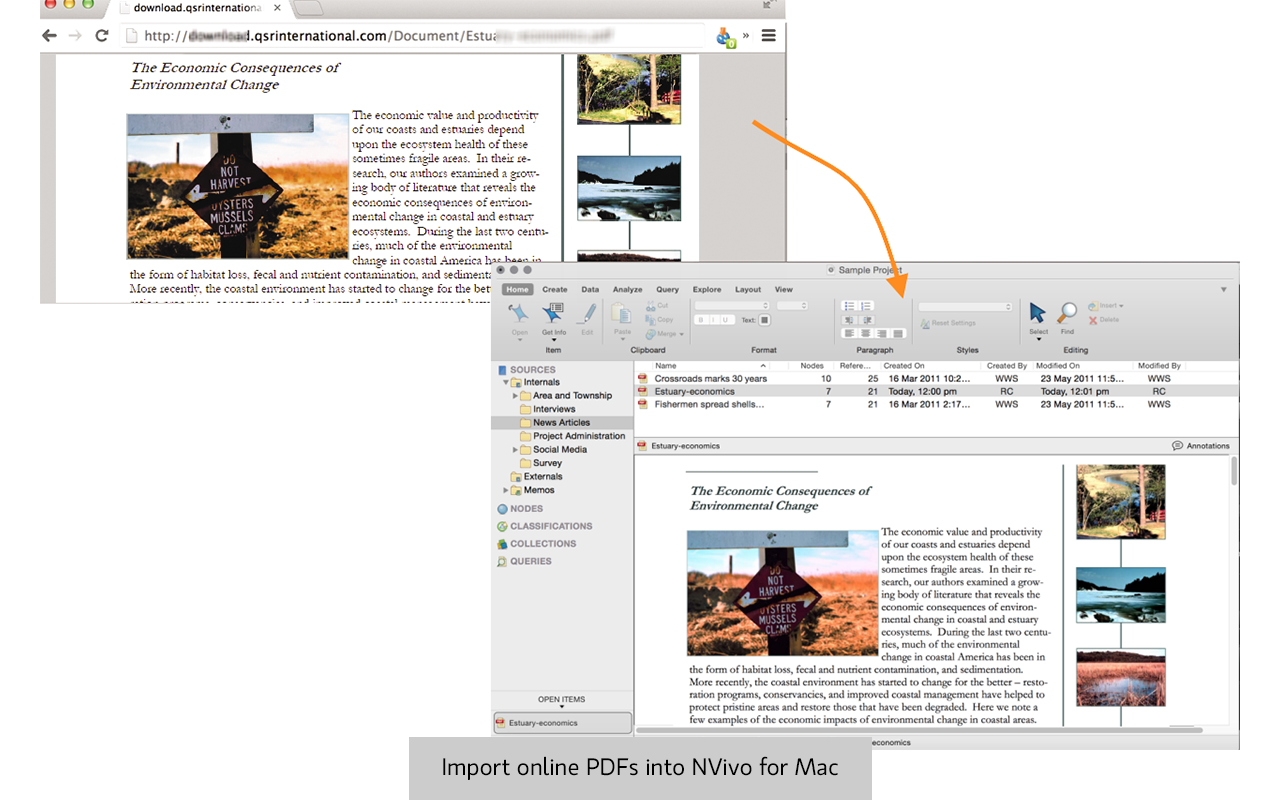Reload the page in the browser
The image size is (1280, 800).
tap(101, 36)
